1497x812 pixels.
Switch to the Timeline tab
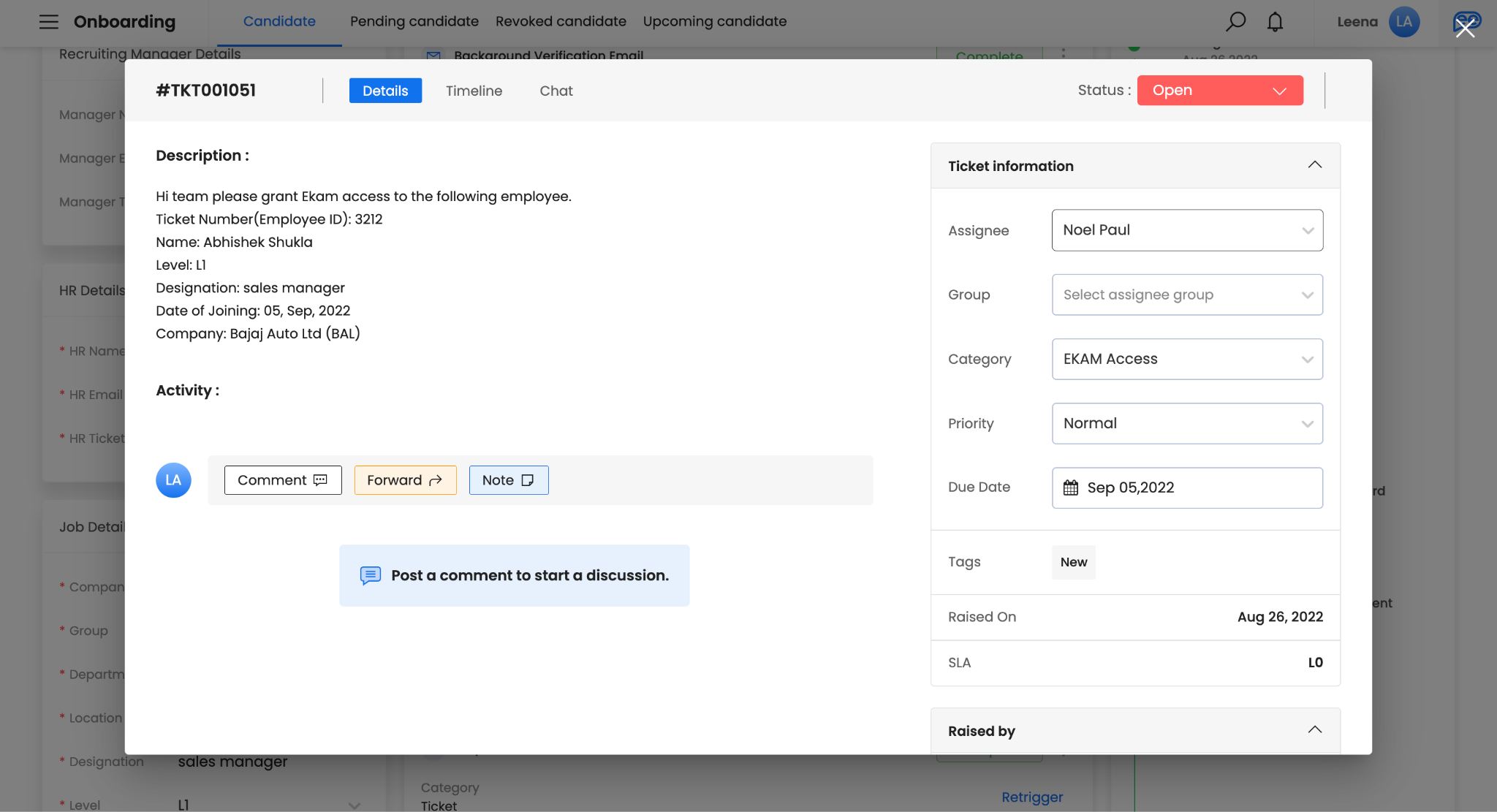point(474,91)
